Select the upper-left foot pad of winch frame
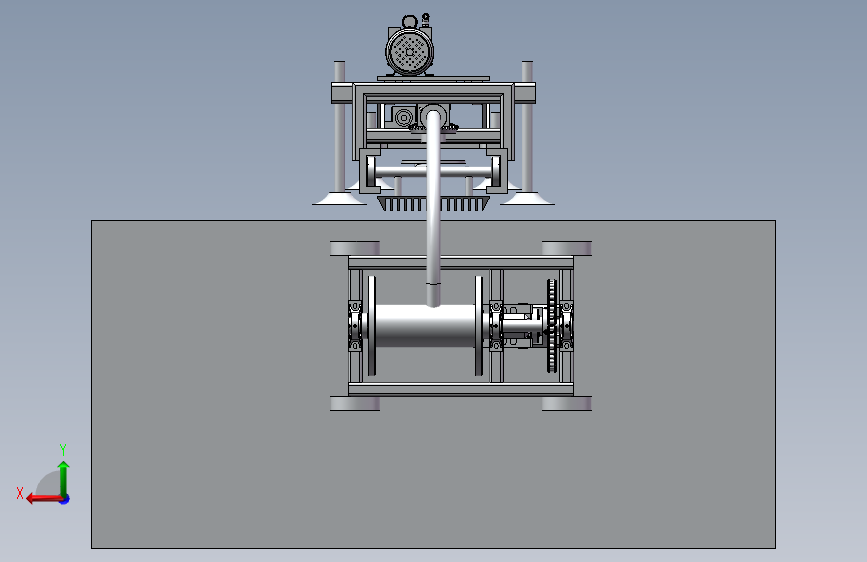The height and width of the screenshot is (562, 867). [x=355, y=248]
